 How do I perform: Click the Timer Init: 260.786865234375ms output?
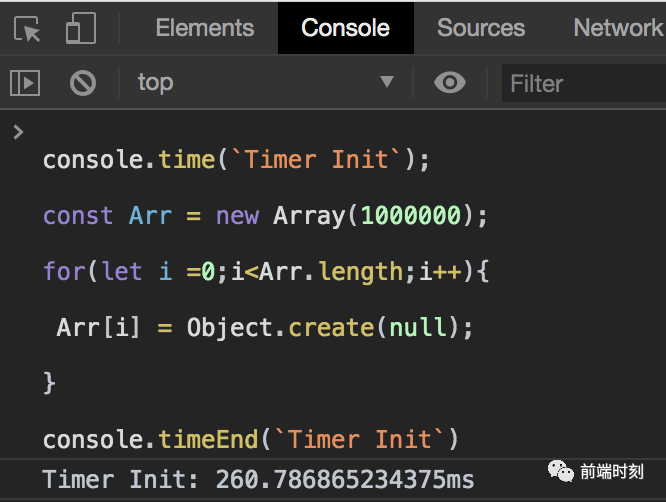click(258, 480)
